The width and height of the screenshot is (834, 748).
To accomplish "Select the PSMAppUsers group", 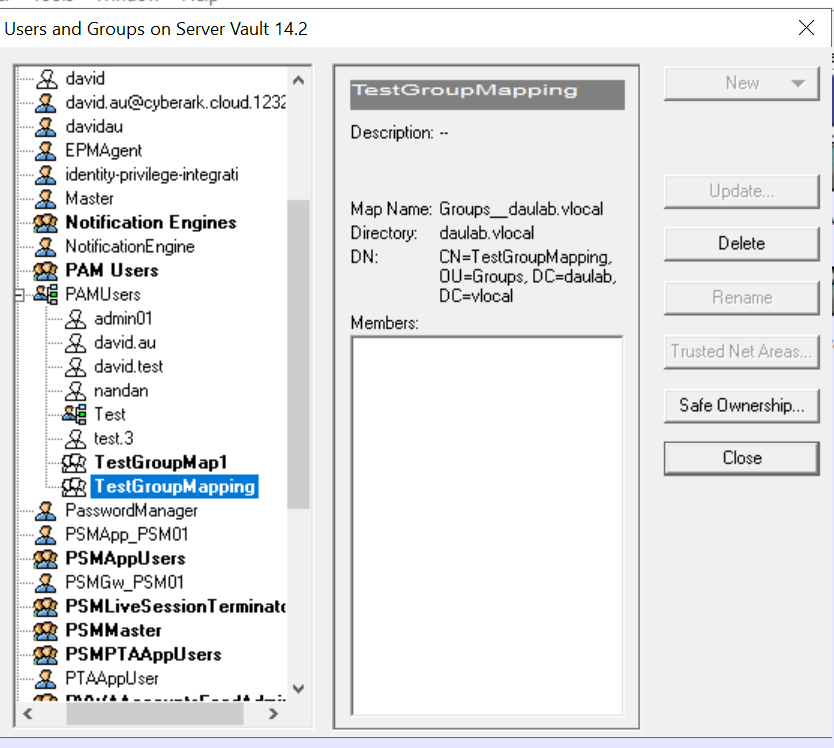I will tap(126, 559).
